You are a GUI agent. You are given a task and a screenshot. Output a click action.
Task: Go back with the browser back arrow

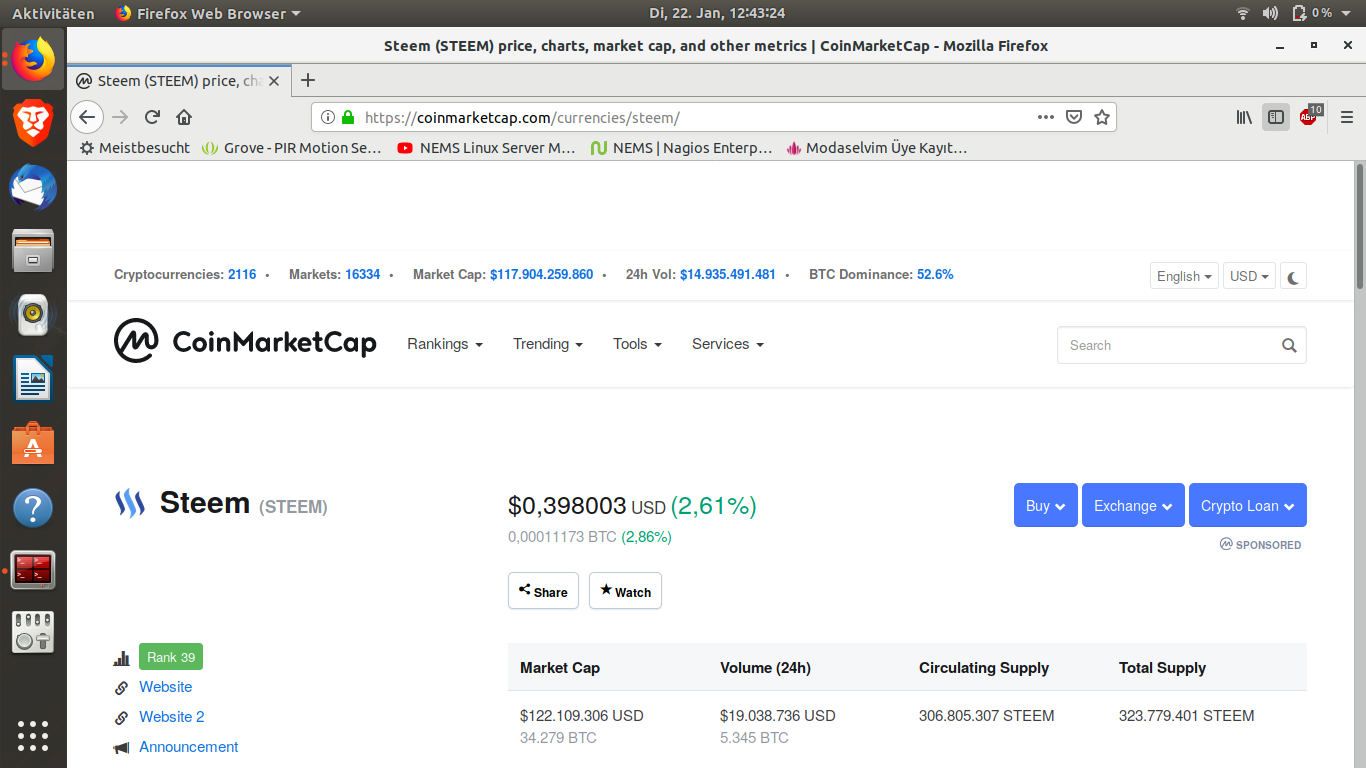(87, 117)
